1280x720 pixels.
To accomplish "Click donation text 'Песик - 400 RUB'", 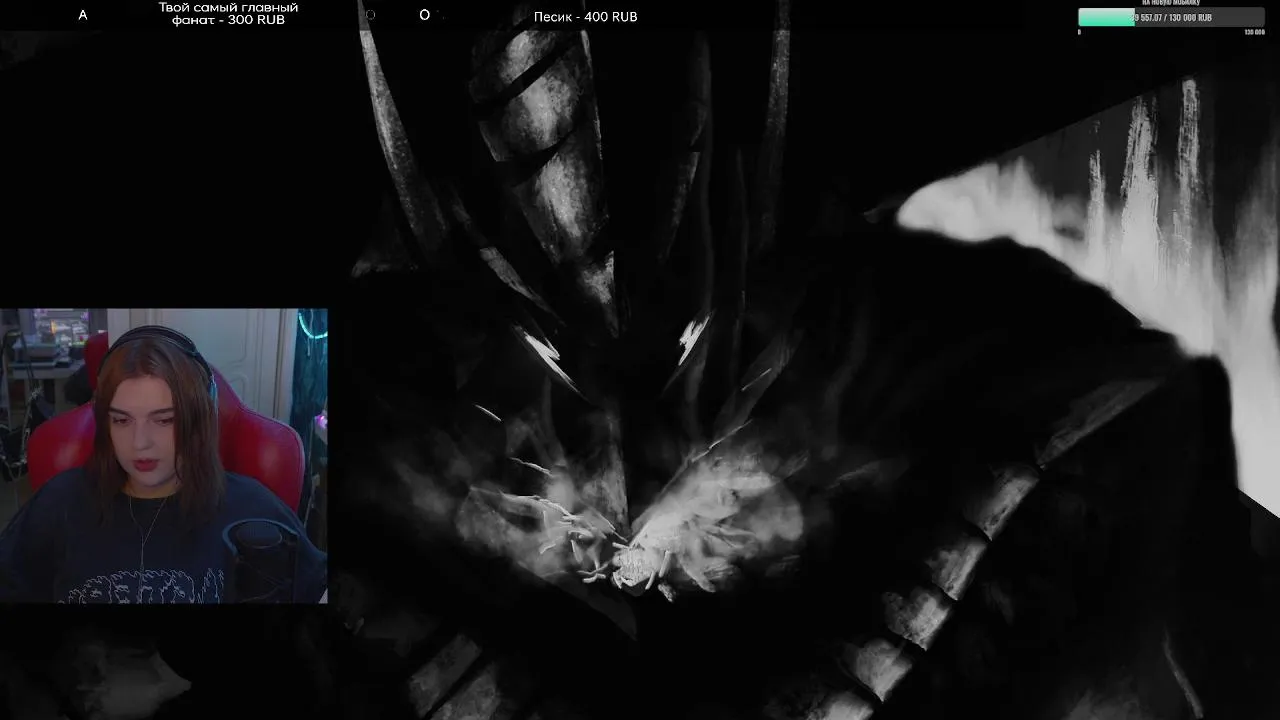I will click(586, 17).
